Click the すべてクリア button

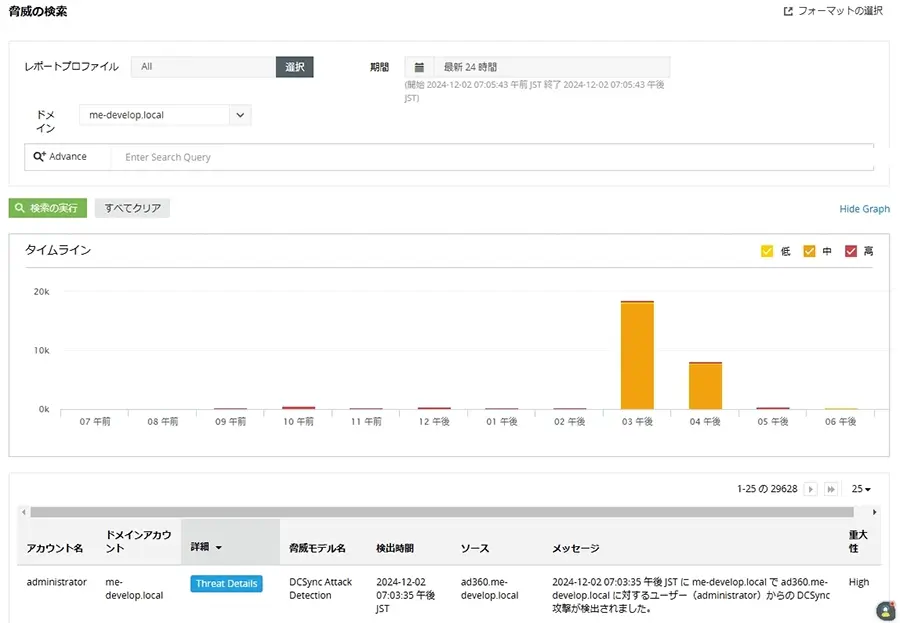[x=132, y=208]
